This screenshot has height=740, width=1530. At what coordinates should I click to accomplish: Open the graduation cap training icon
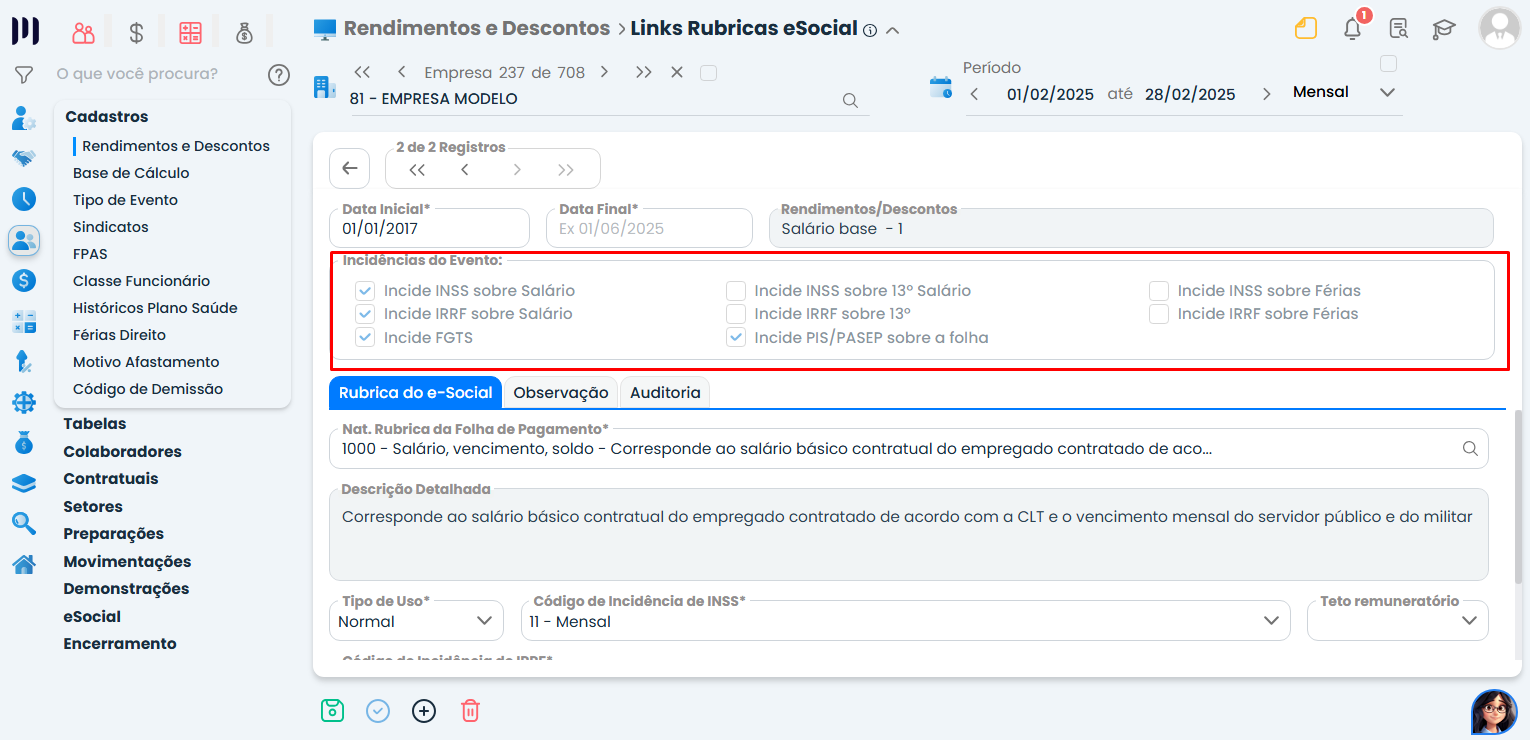pyautogui.click(x=1444, y=28)
